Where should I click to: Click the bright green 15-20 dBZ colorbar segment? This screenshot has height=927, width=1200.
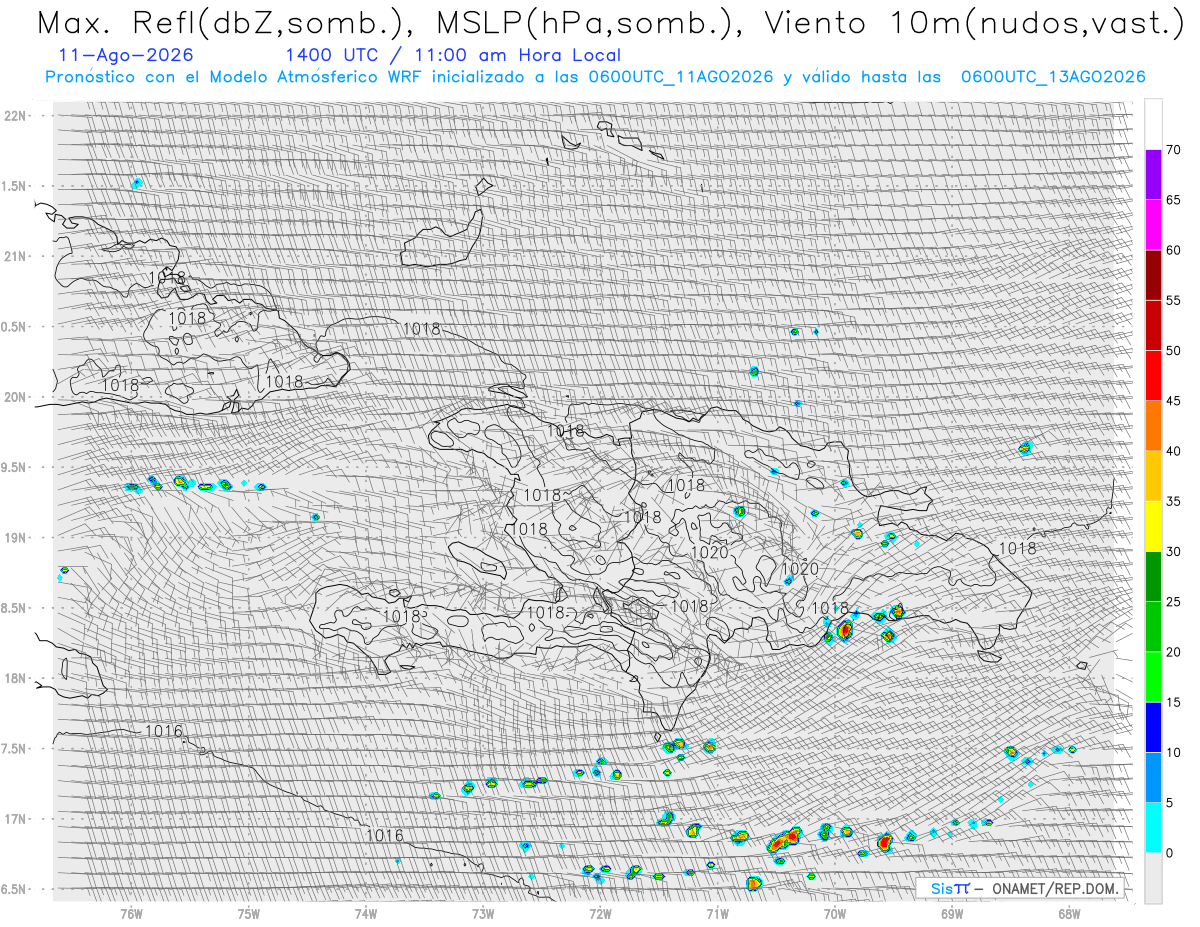(x=1153, y=677)
